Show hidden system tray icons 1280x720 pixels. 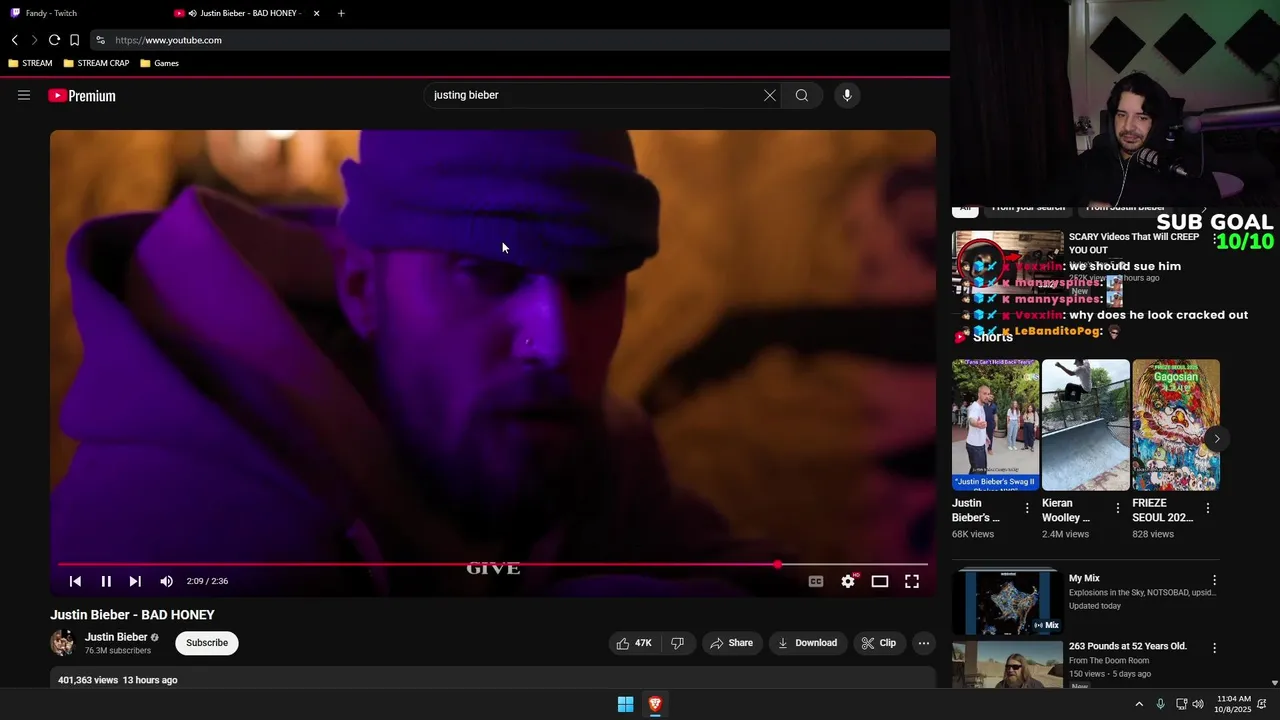coord(1138,704)
